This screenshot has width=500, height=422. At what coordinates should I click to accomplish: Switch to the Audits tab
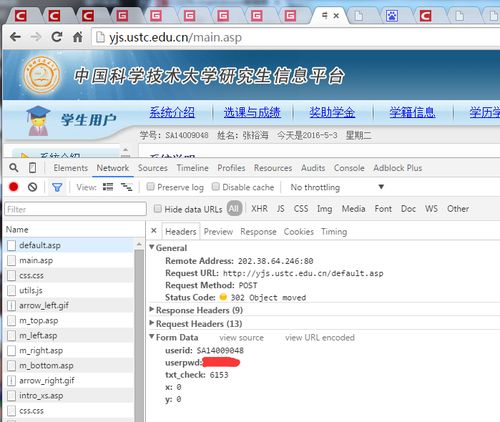tap(313, 168)
